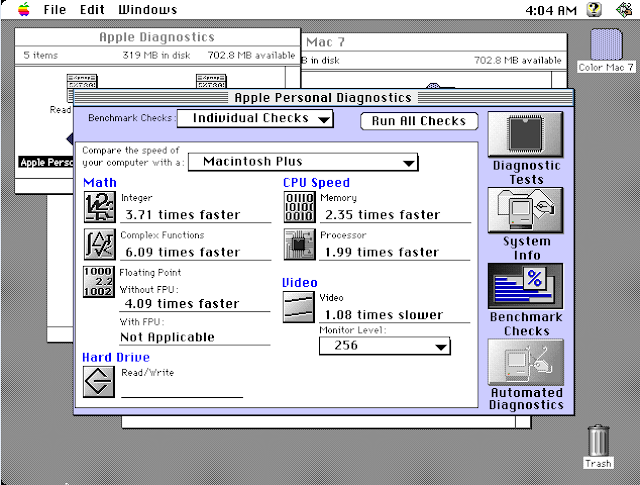
Task: Click the 4:04 AM menu bar clock
Action: tap(551, 10)
